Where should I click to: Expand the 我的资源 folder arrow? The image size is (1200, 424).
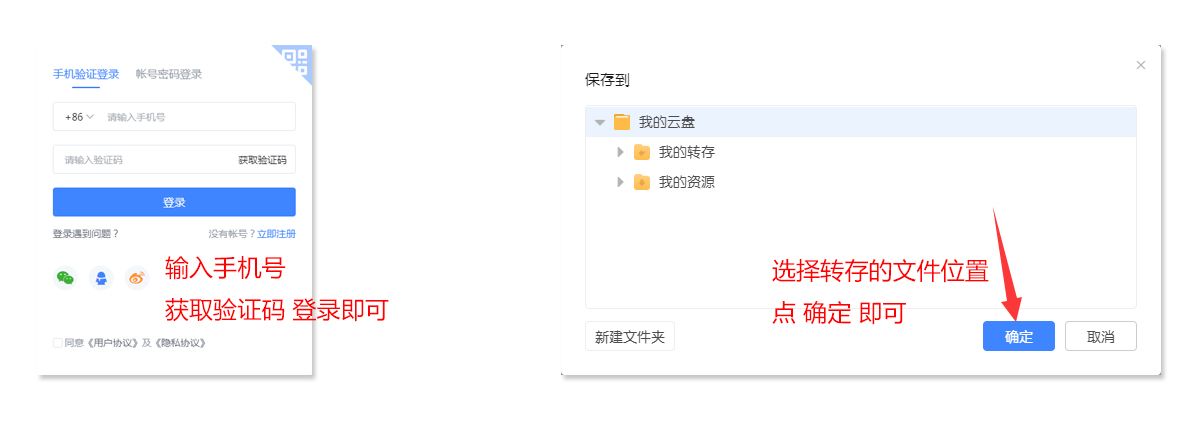(620, 182)
